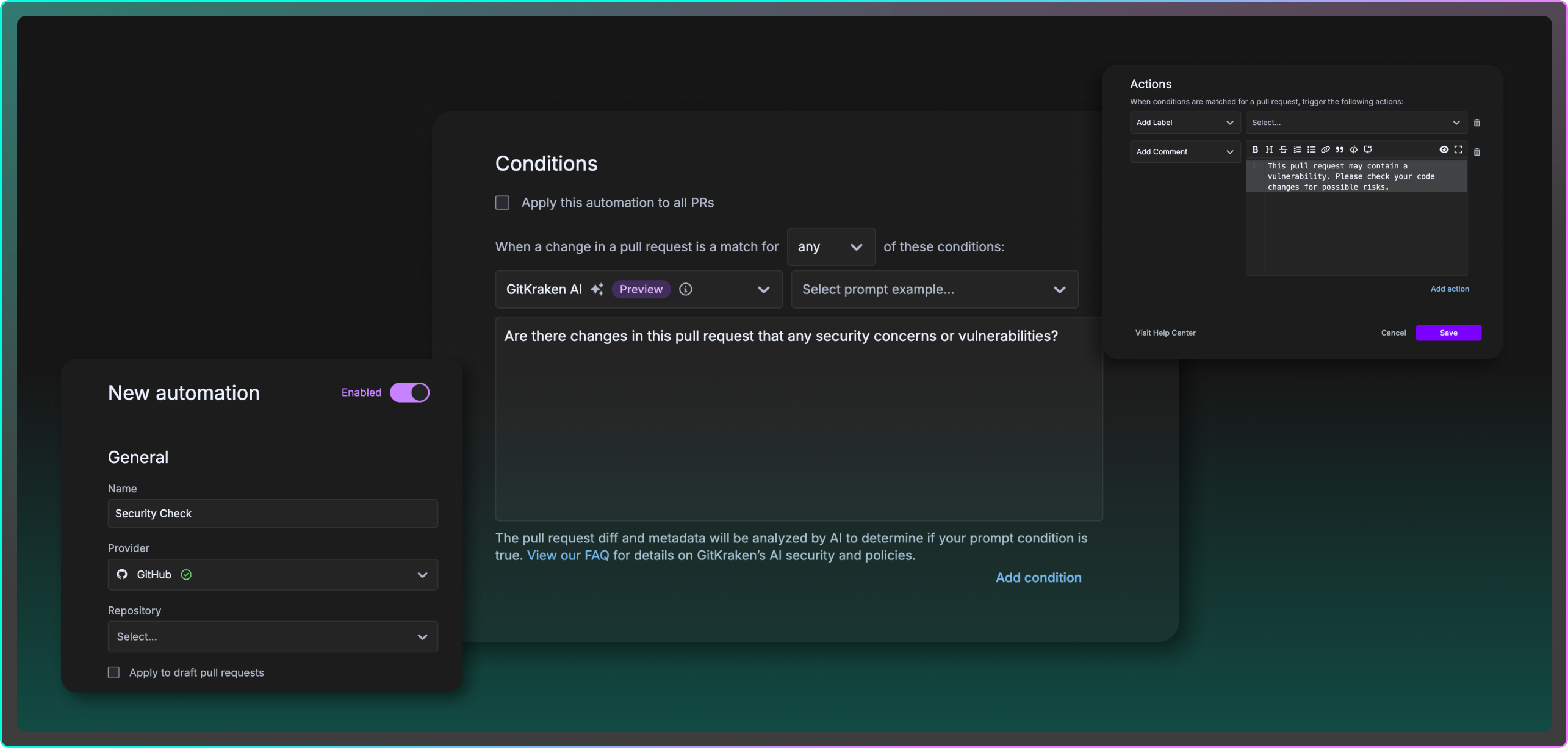The width and height of the screenshot is (1568, 748).
Task: Insert a heading in the comment editor
Action: tap(1269, 149)
